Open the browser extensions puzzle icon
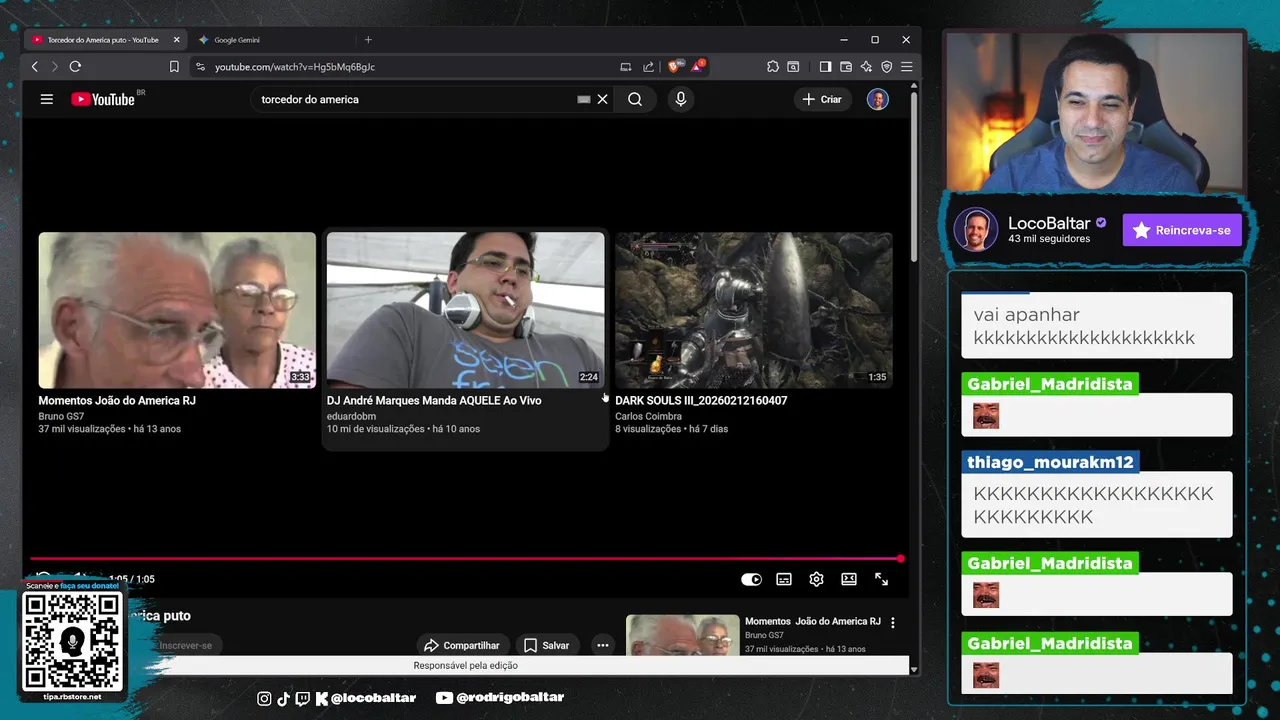1280x720 pixels. pos(773,67)
